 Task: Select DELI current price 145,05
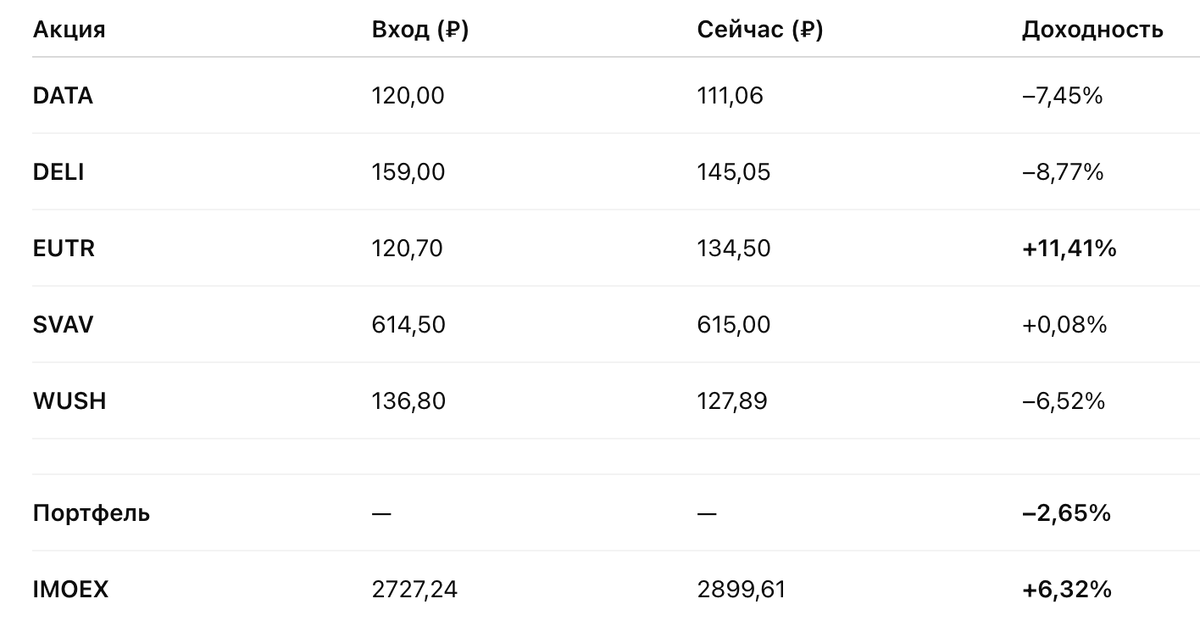pyautogui.click(x=734, y=173)
